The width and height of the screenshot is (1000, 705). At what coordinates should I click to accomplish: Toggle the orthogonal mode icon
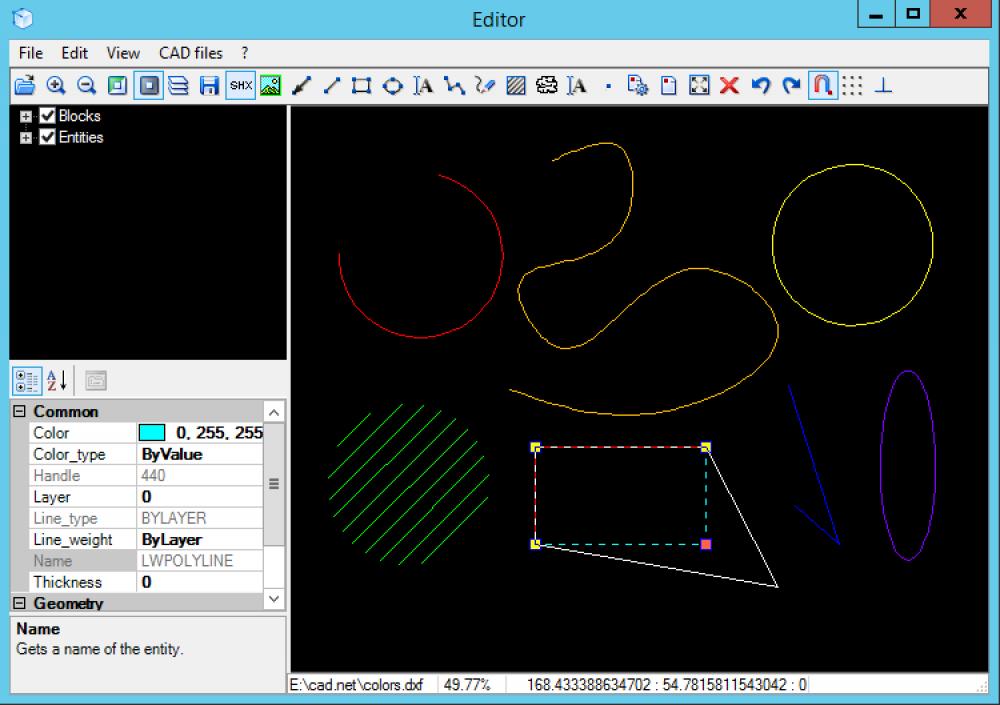(x=884, y=85)
